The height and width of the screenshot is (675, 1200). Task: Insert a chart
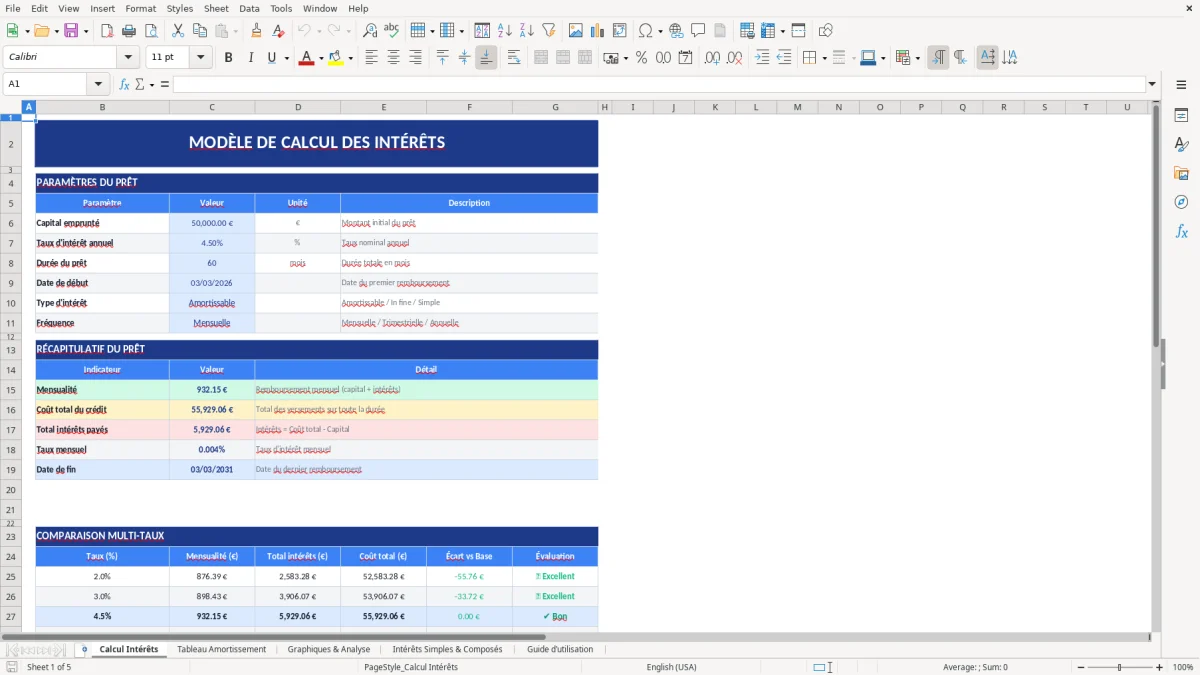(x=597, y=30)
